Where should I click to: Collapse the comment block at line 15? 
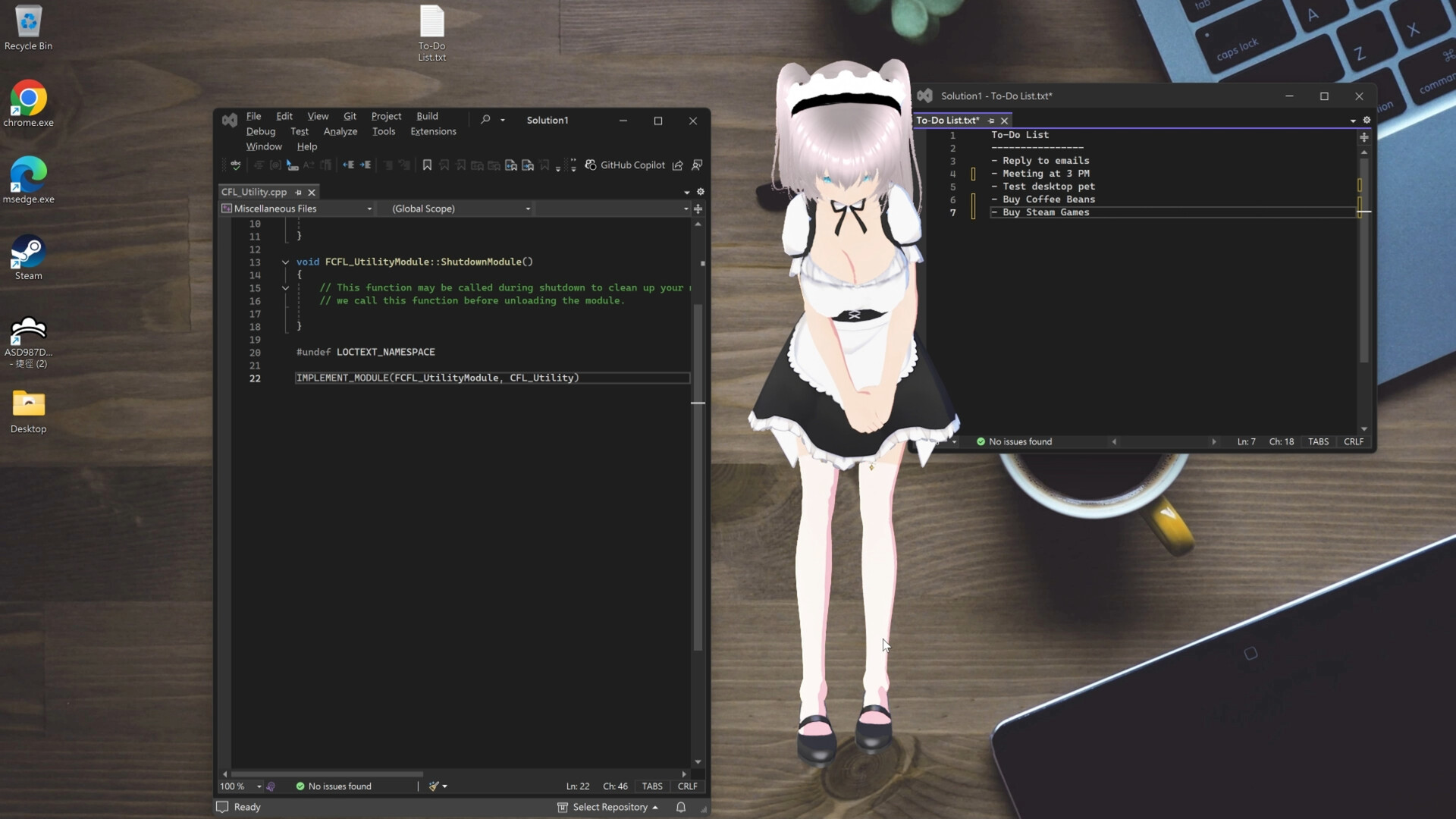[285, 288]
